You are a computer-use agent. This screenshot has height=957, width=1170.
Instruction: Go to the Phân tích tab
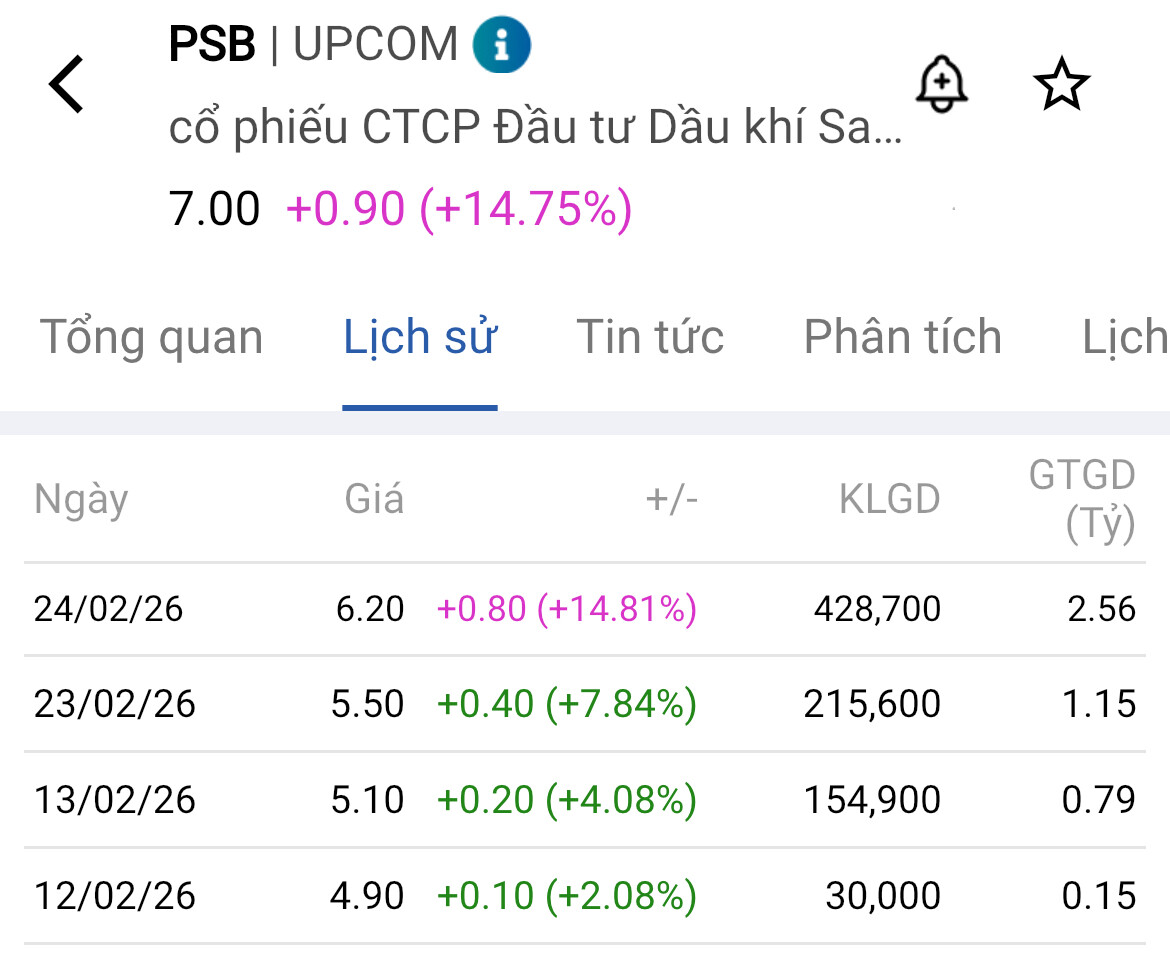(x=902, y=338)
